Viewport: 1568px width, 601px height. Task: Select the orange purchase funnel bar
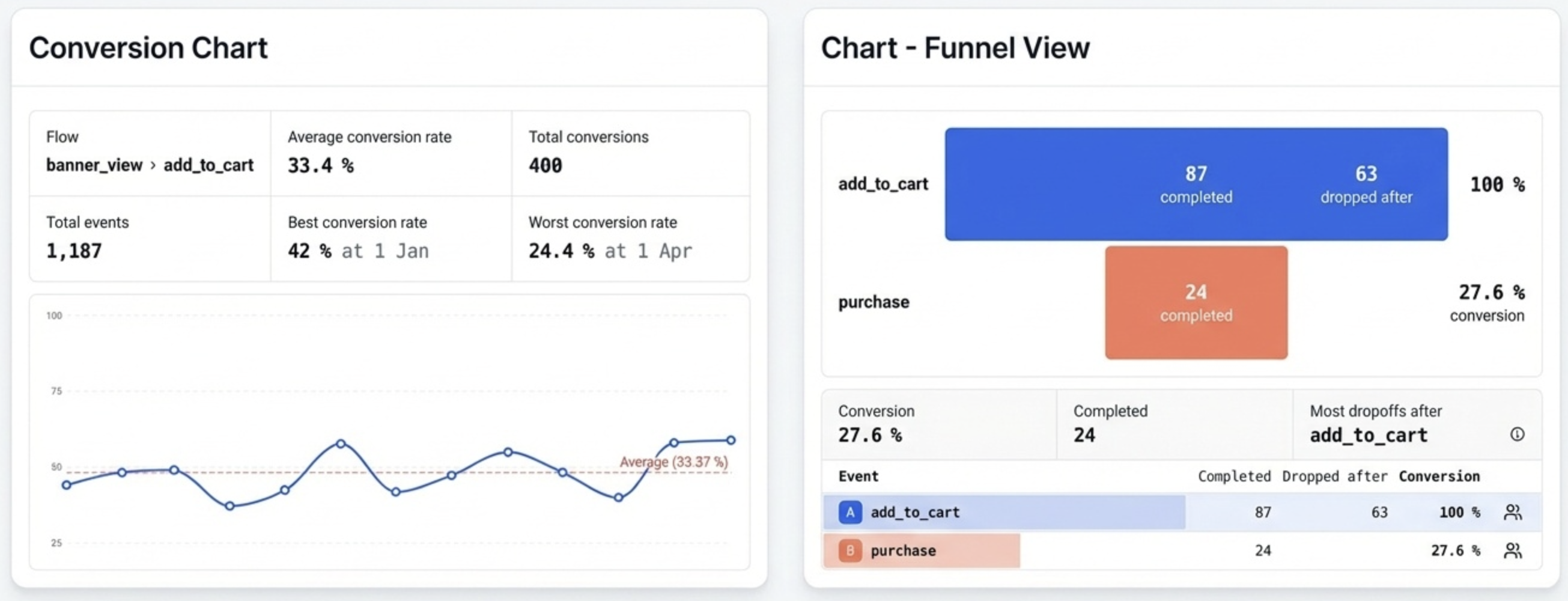click(x=1196, y=303)
